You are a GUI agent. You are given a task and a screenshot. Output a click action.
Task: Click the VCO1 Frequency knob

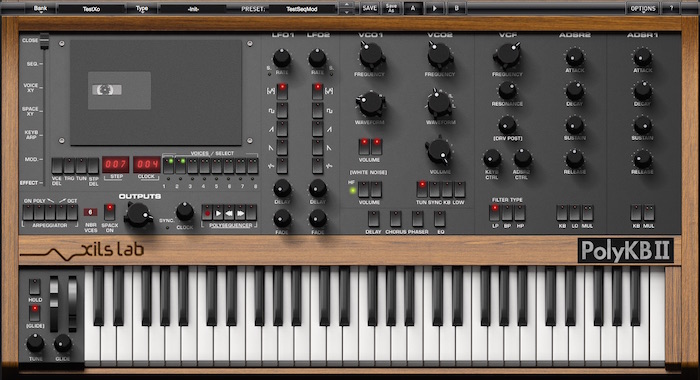pyautogui.click(x=371, y=55)
